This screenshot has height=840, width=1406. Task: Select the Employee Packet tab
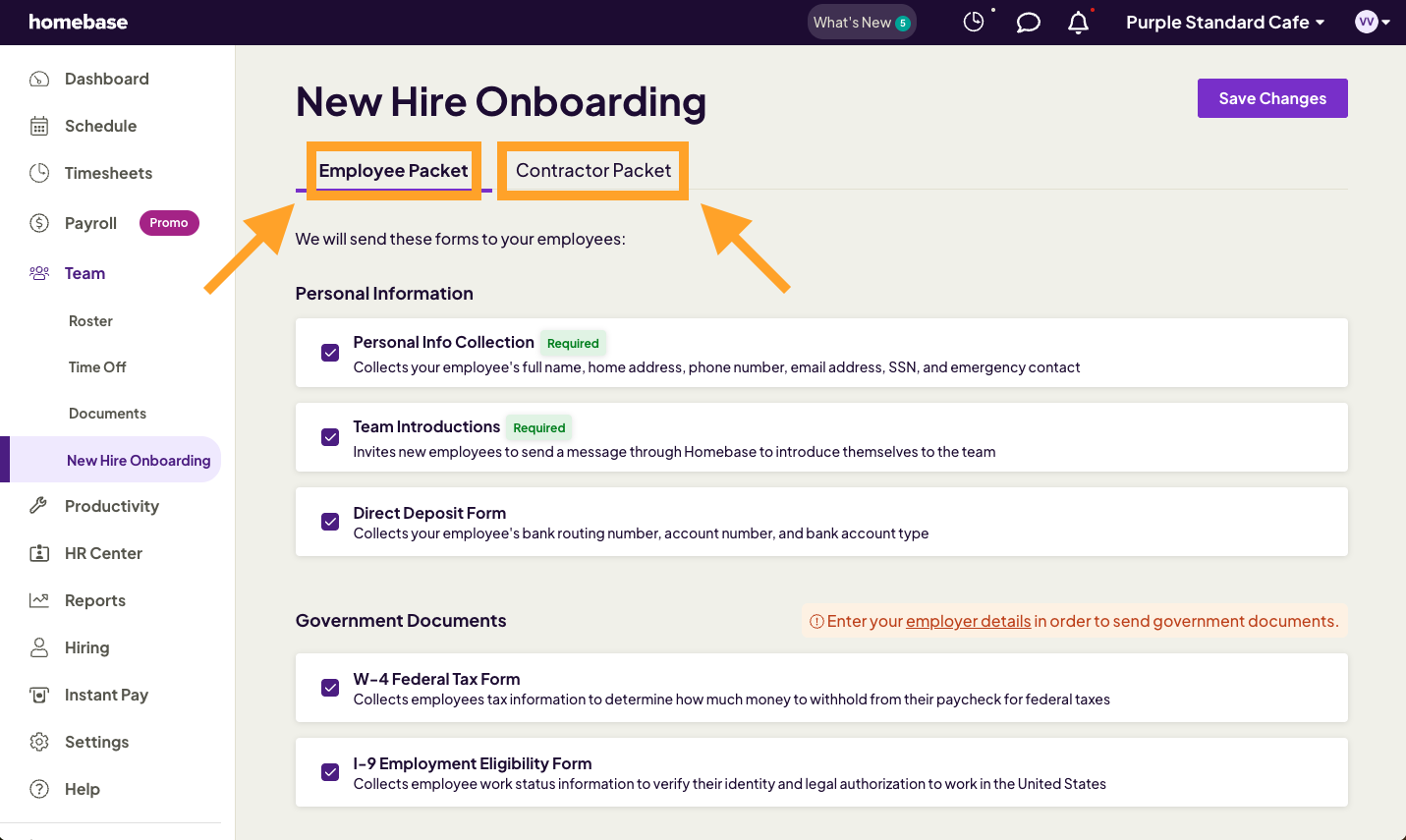[x=393, y=170]
